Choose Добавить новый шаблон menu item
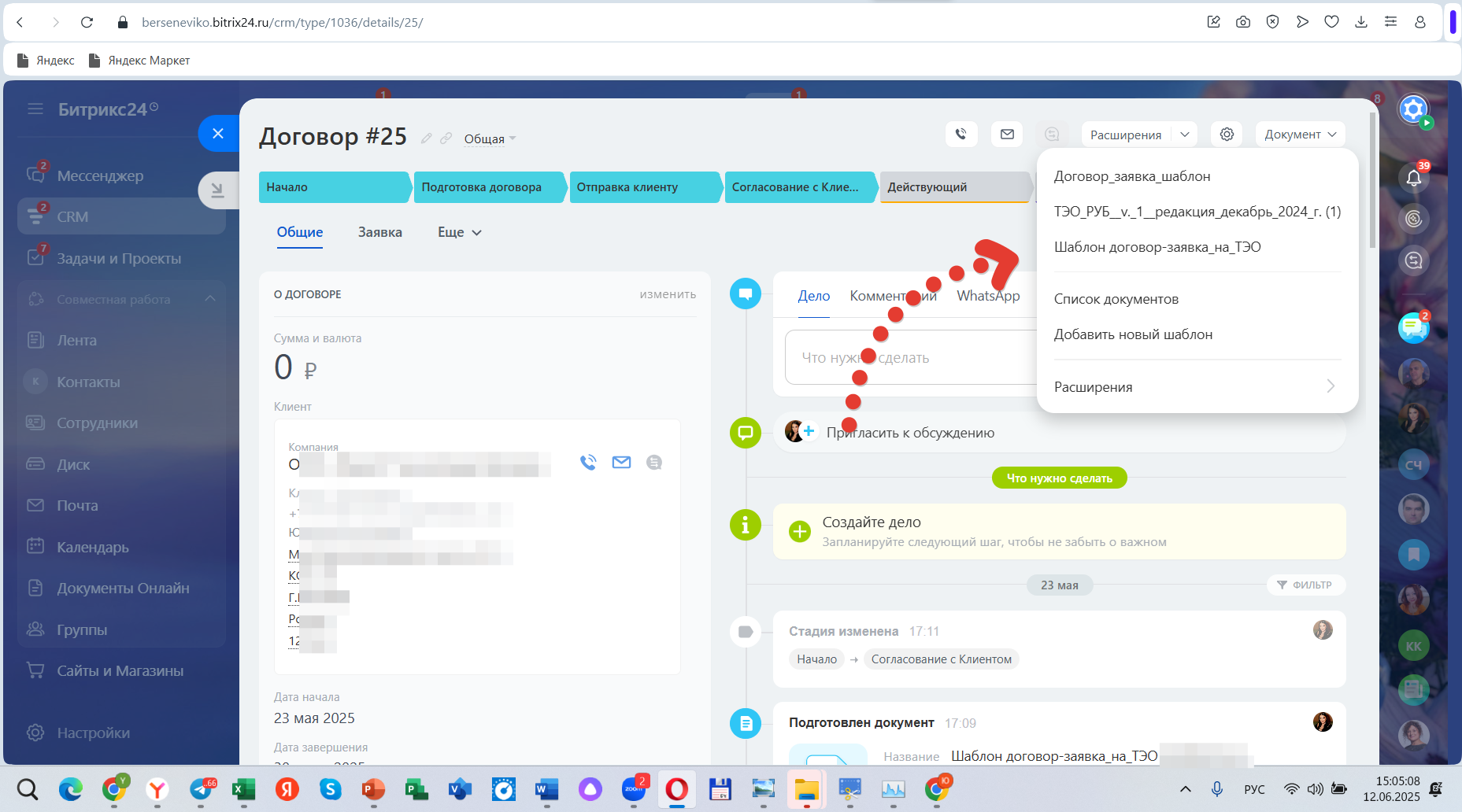This screenshot has width=1462, height=812. coord(1133,334)
